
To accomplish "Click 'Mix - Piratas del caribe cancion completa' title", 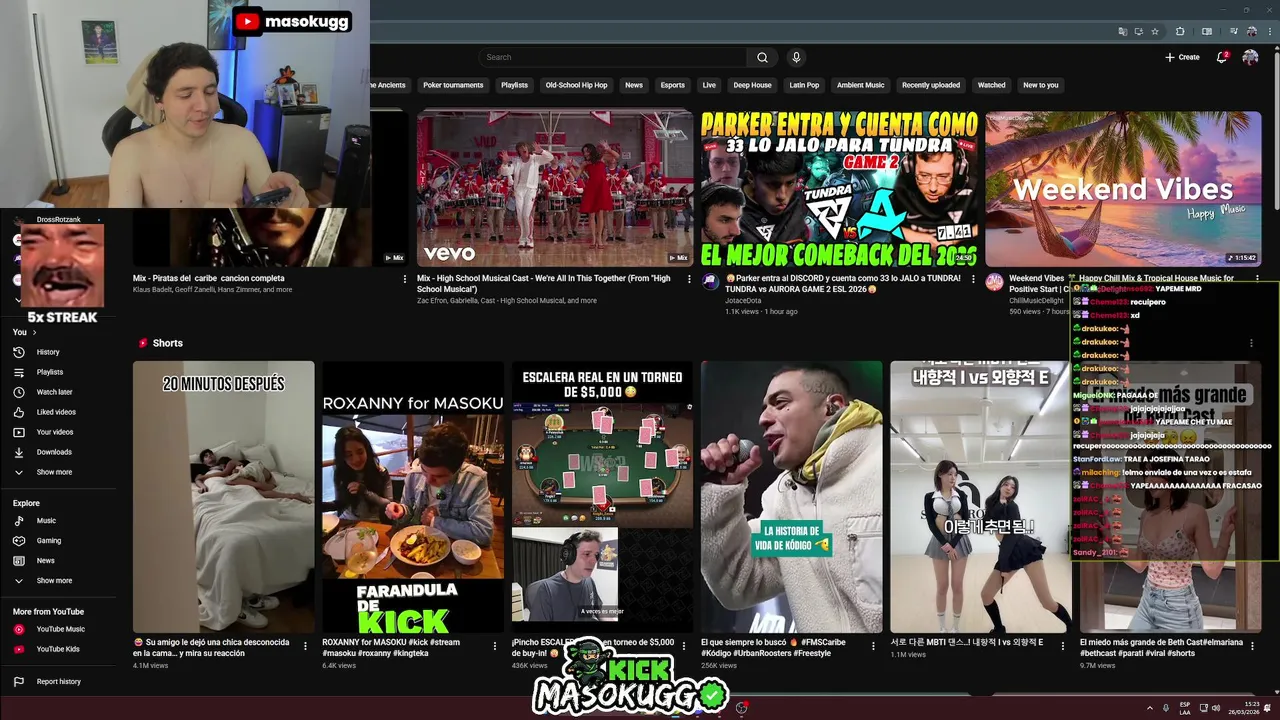I will [209, 278].
